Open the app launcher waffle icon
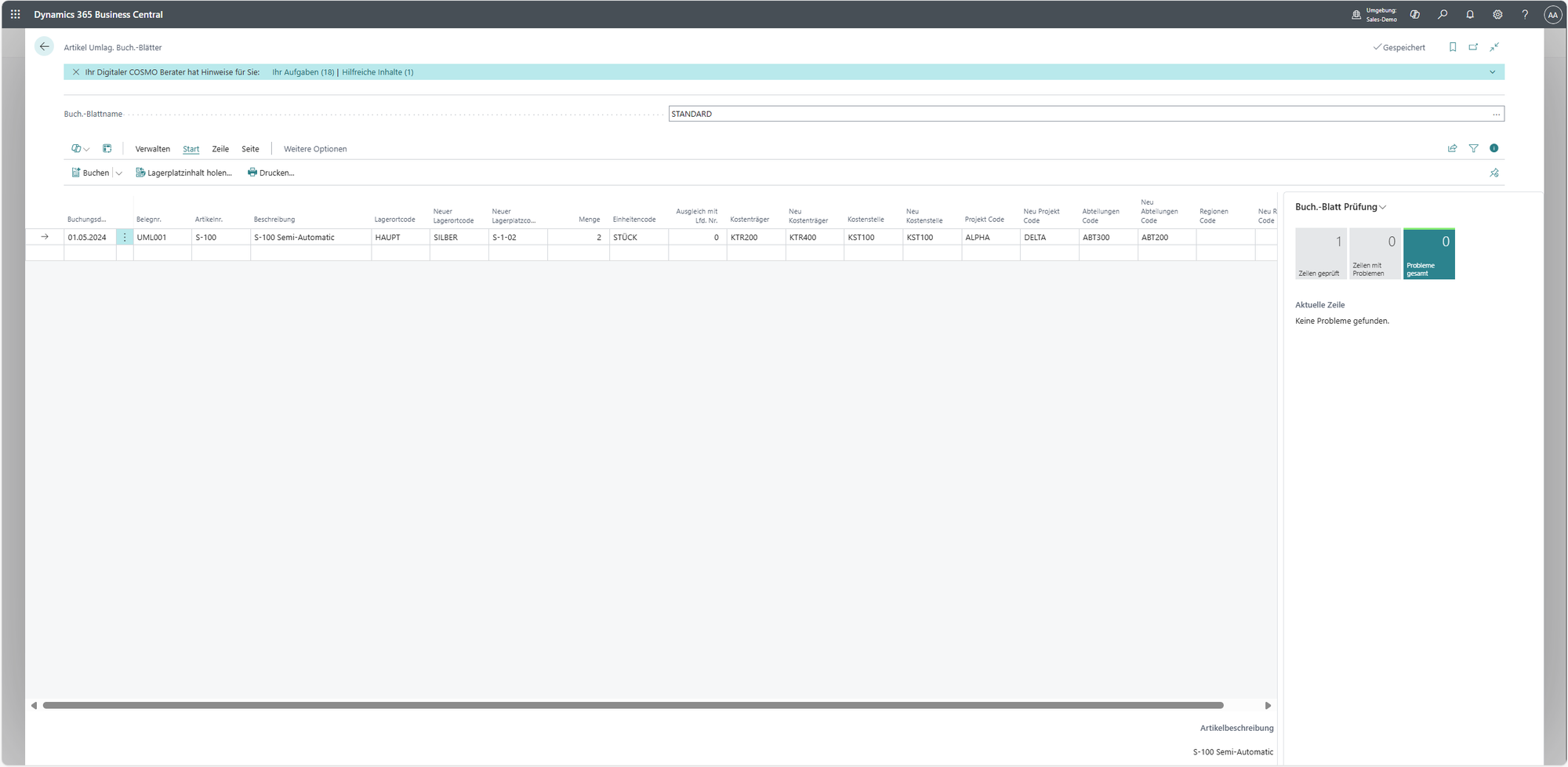This screenshot has width=1568, height=767. click(x=15, y=14)
